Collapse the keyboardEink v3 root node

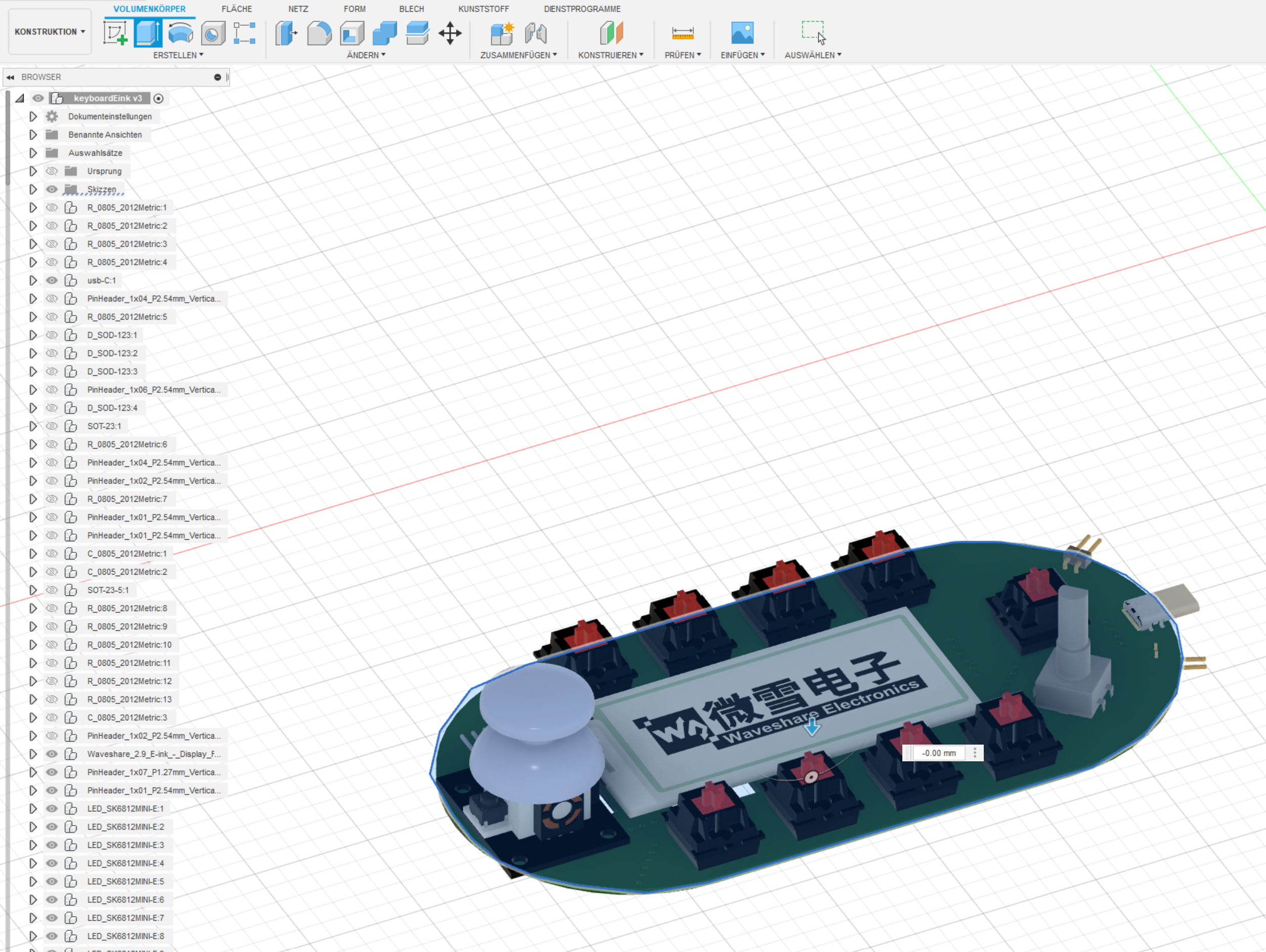coord(19,99)
